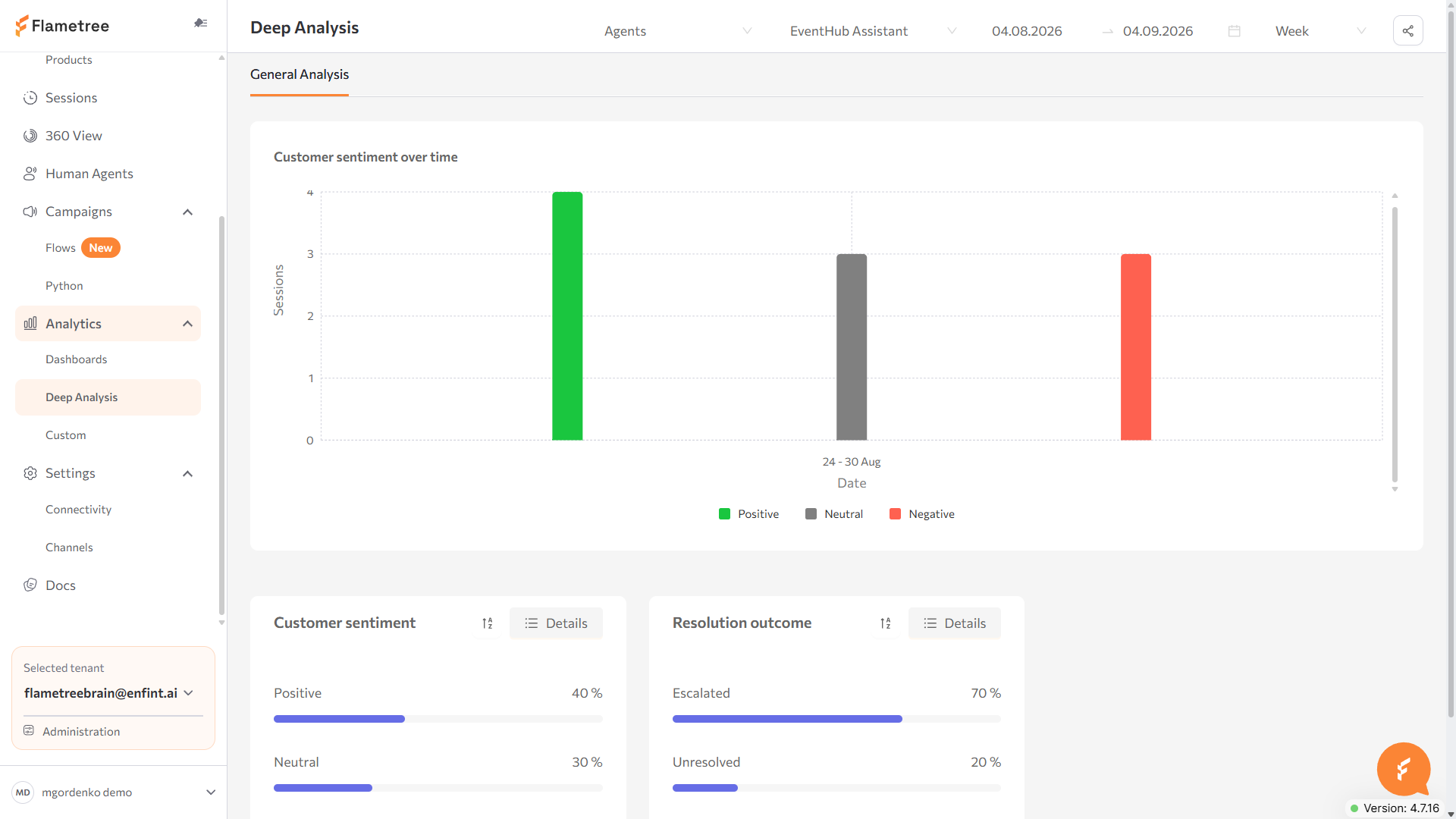Sort the Resolution outcome card

tap(886, 623)
